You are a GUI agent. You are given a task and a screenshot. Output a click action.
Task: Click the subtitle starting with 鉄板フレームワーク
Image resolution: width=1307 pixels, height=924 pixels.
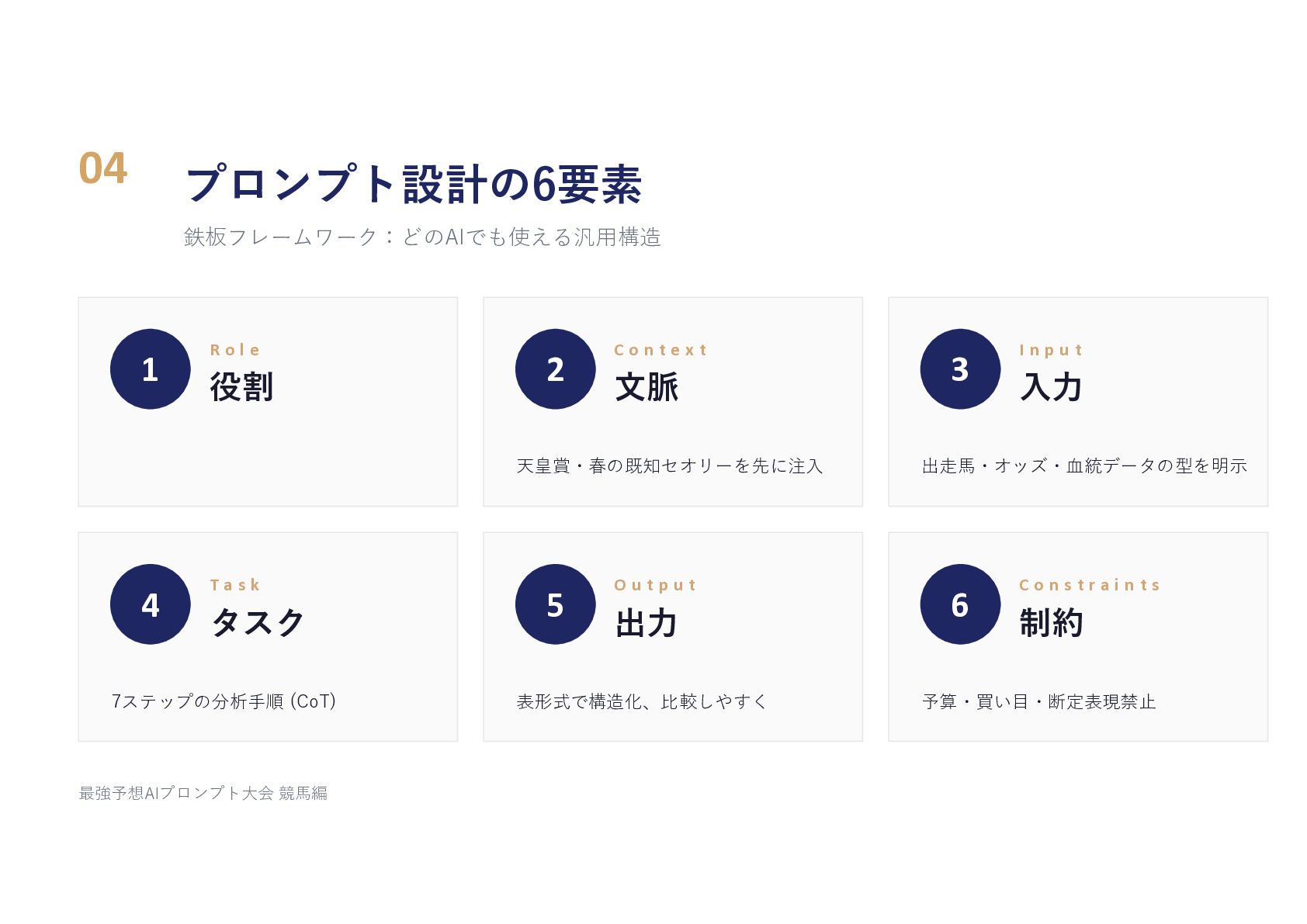(x=422, y=237)
